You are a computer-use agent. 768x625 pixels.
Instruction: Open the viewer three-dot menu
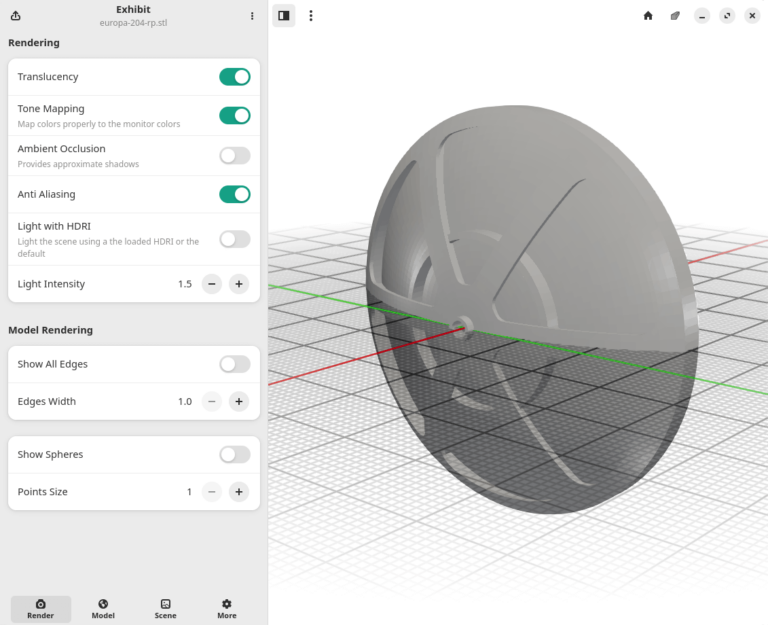pyautogui.click(x=311, y=16)
